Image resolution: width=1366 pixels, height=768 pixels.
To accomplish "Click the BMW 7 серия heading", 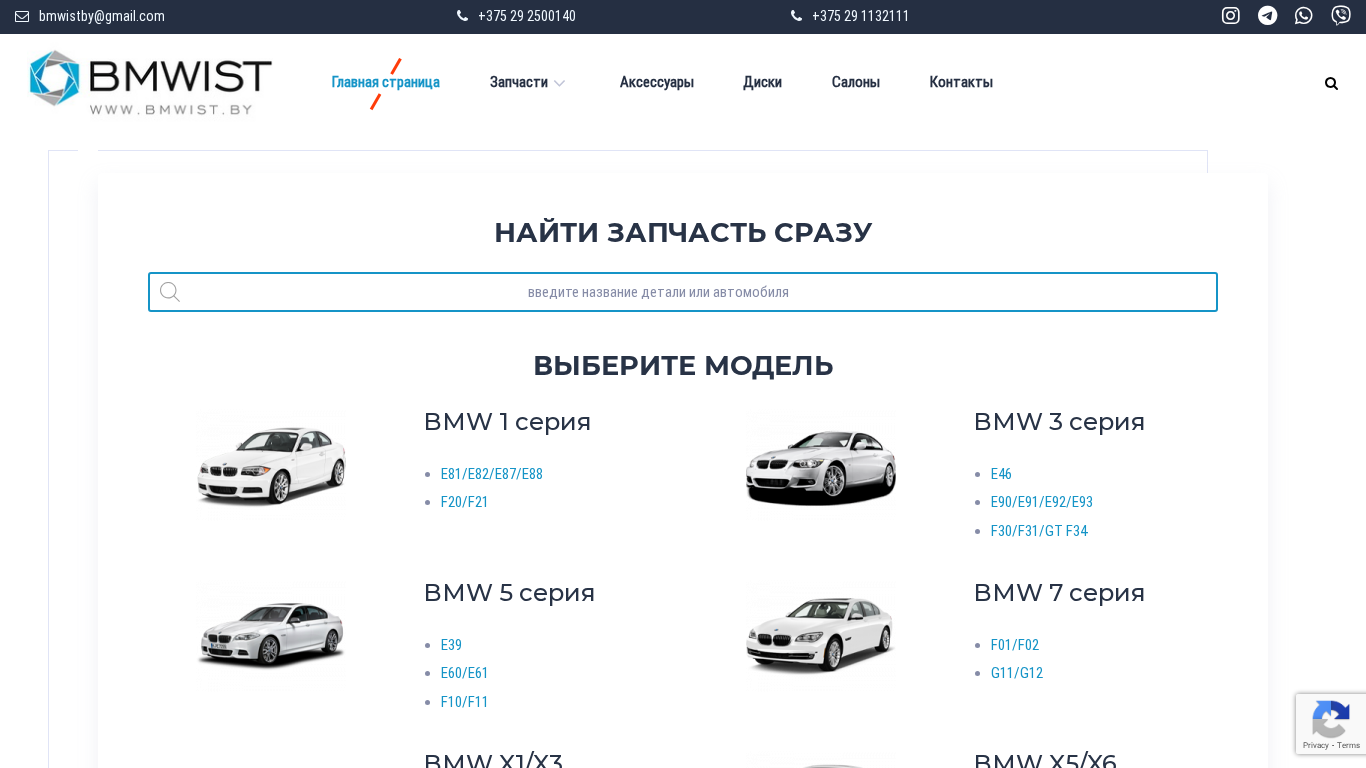I will 1059,593.
